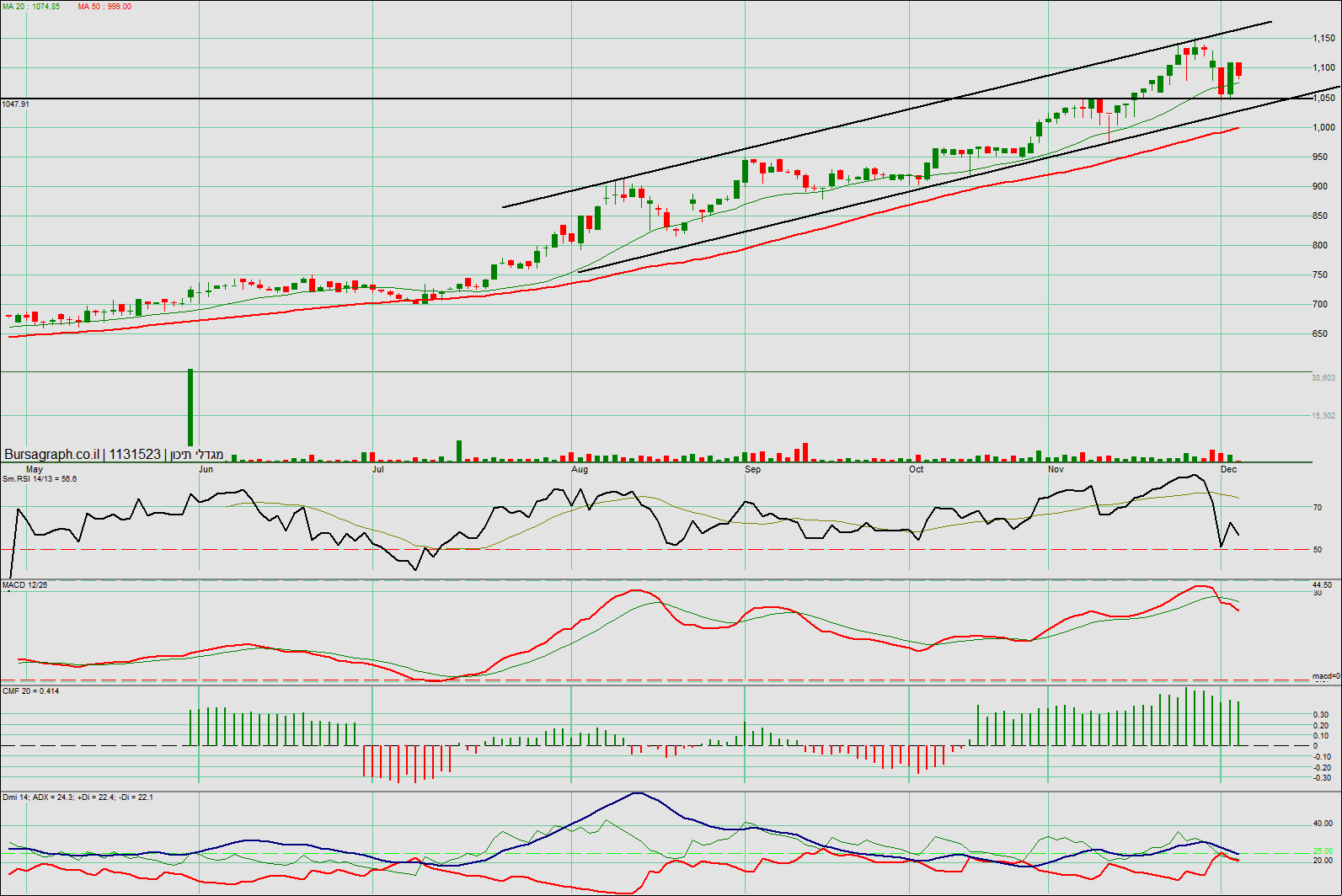Jump to the Aug marker on time axis
This screenshot has height=896, width=1342.
coord(580,469)
